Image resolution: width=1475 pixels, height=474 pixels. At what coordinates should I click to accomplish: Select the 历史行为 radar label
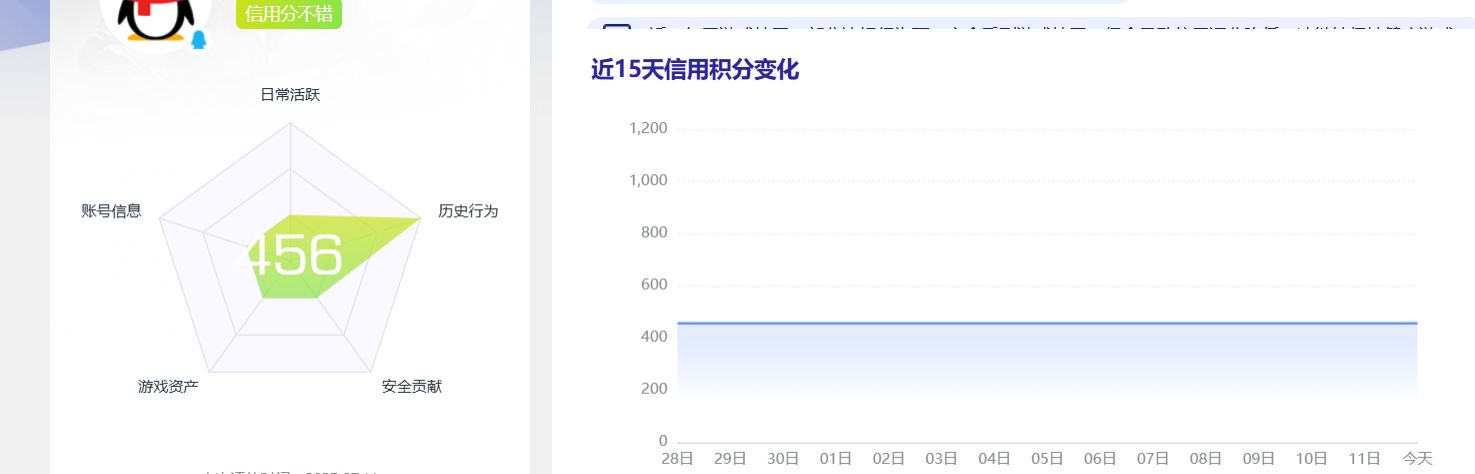(468, 211)
